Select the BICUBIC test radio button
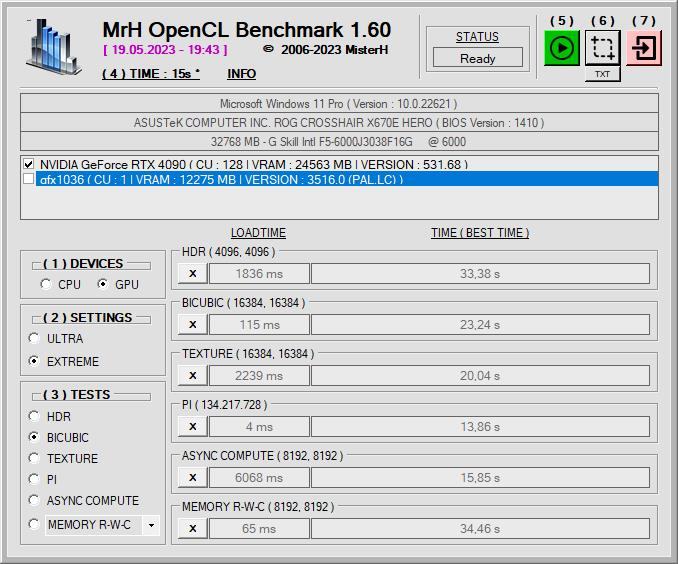Screen dimensions: 678x564 coord(34,437)
